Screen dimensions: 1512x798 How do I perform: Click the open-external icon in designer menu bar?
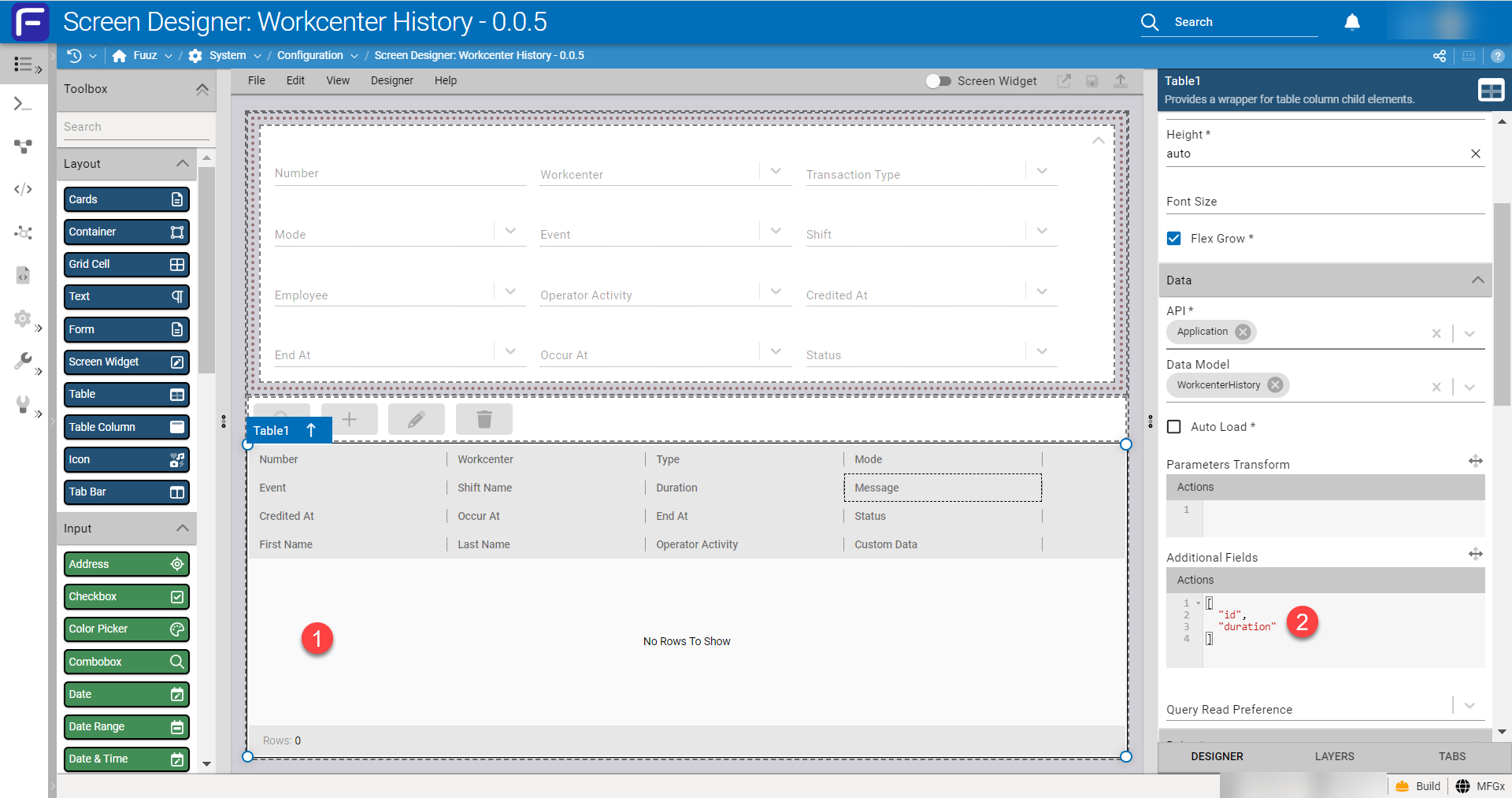pos(1064,80)
